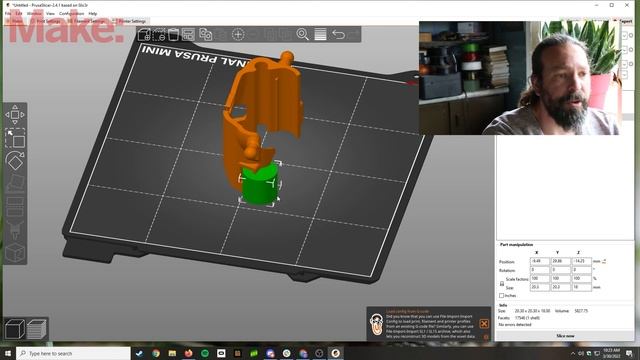Open the Configuration menu
The image size is (640, 360).
[x=71, y=13]
